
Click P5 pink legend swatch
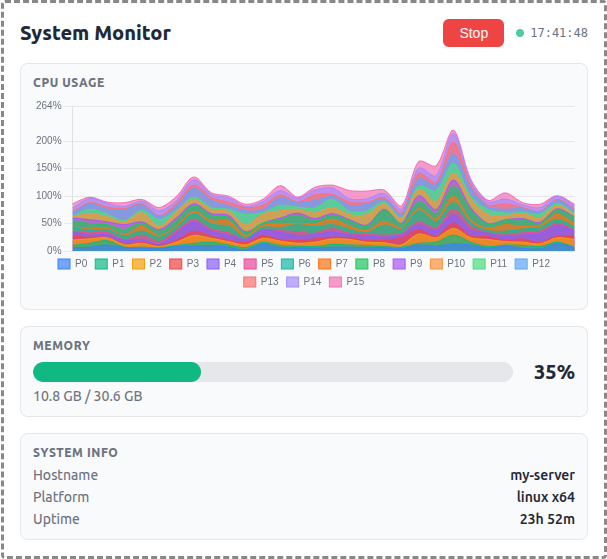tap(252, 263)
